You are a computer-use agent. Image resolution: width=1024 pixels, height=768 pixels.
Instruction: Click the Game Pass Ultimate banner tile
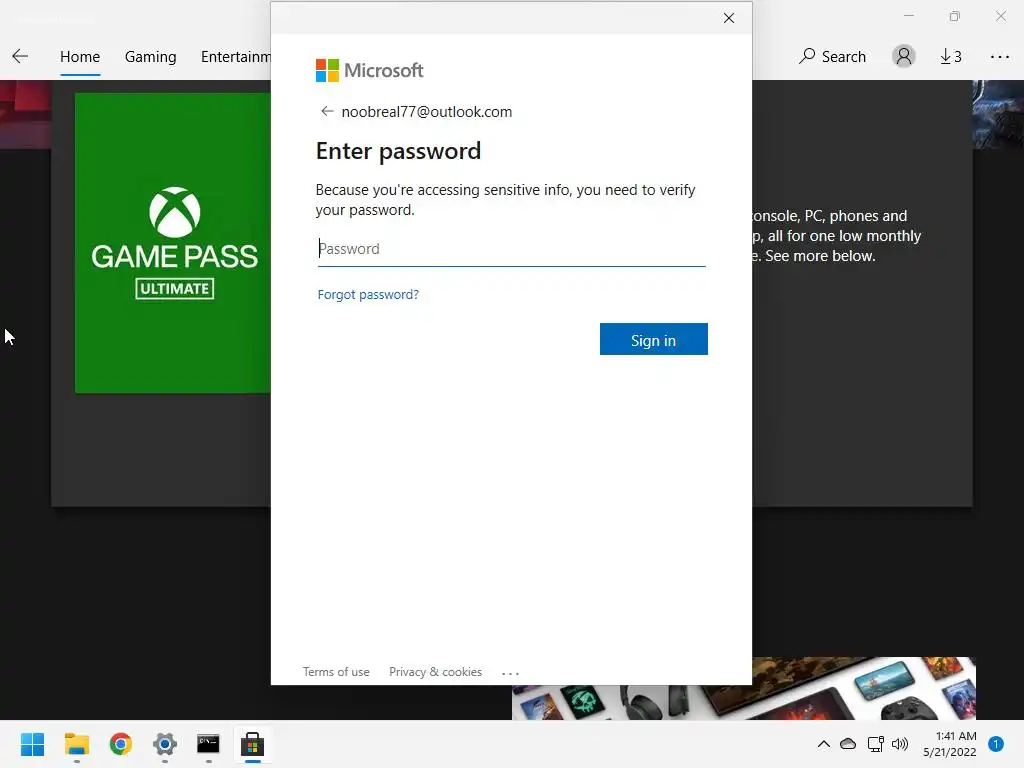(x=172, y=243)
